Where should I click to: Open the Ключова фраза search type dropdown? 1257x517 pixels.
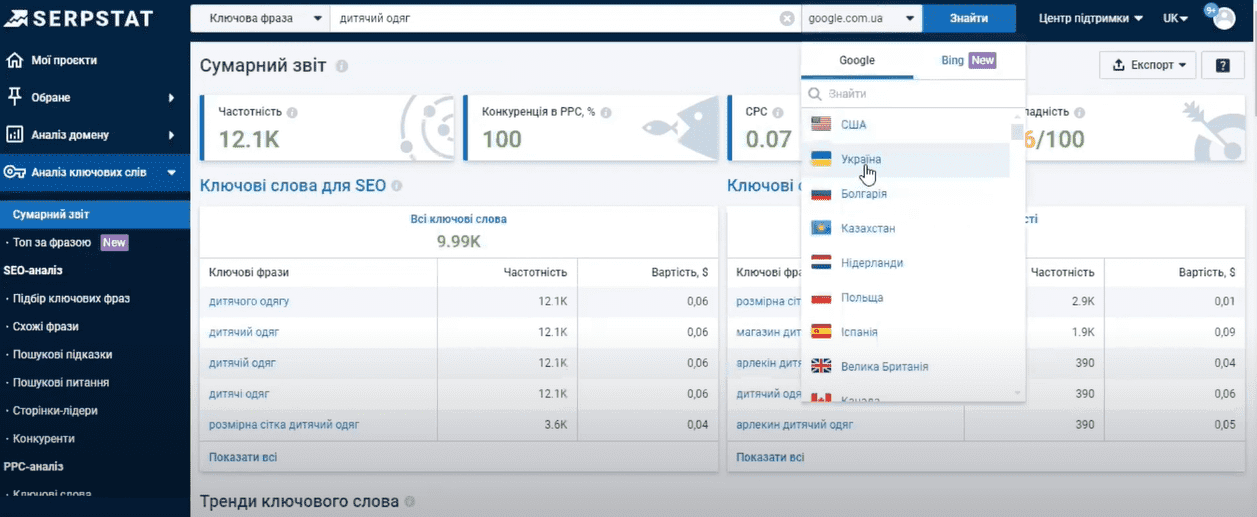click(x=260, y=18)
